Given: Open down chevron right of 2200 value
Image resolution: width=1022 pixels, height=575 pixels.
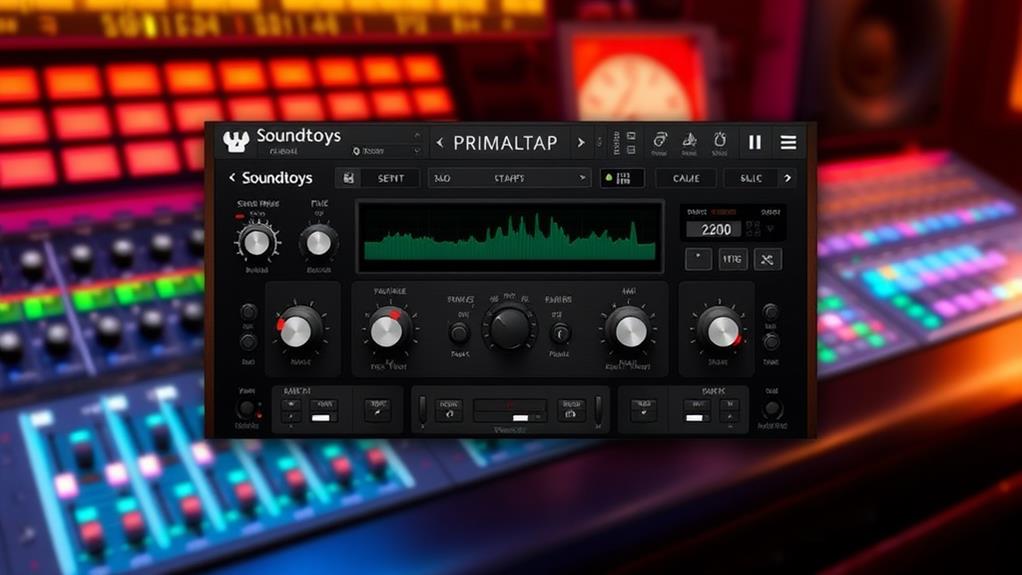Looking at the screenshot, I should [770, 229].
